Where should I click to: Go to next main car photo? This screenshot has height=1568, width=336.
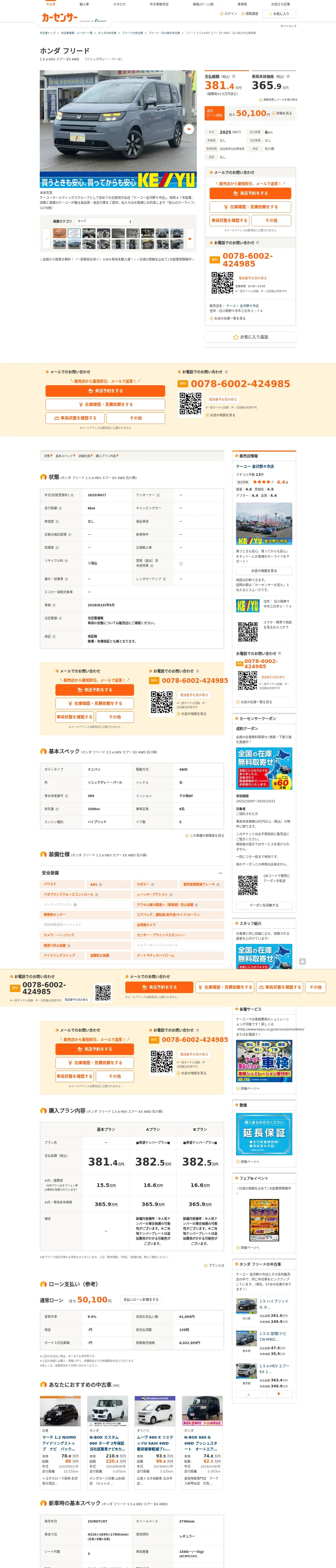click(x=189, y=129)
